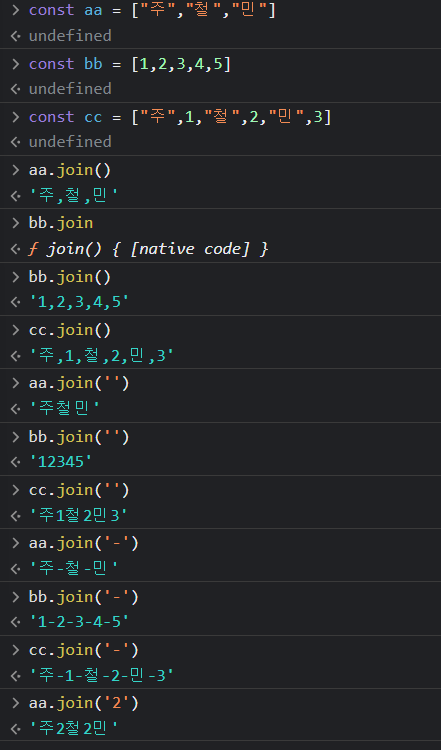441x750 pixels.
Task: Click the '주-1-철-2-민-3' output
Action: (x=101, y=675)
